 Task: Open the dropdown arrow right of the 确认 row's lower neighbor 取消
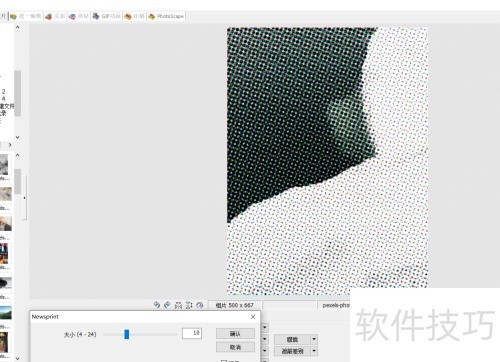pos(265,351)
